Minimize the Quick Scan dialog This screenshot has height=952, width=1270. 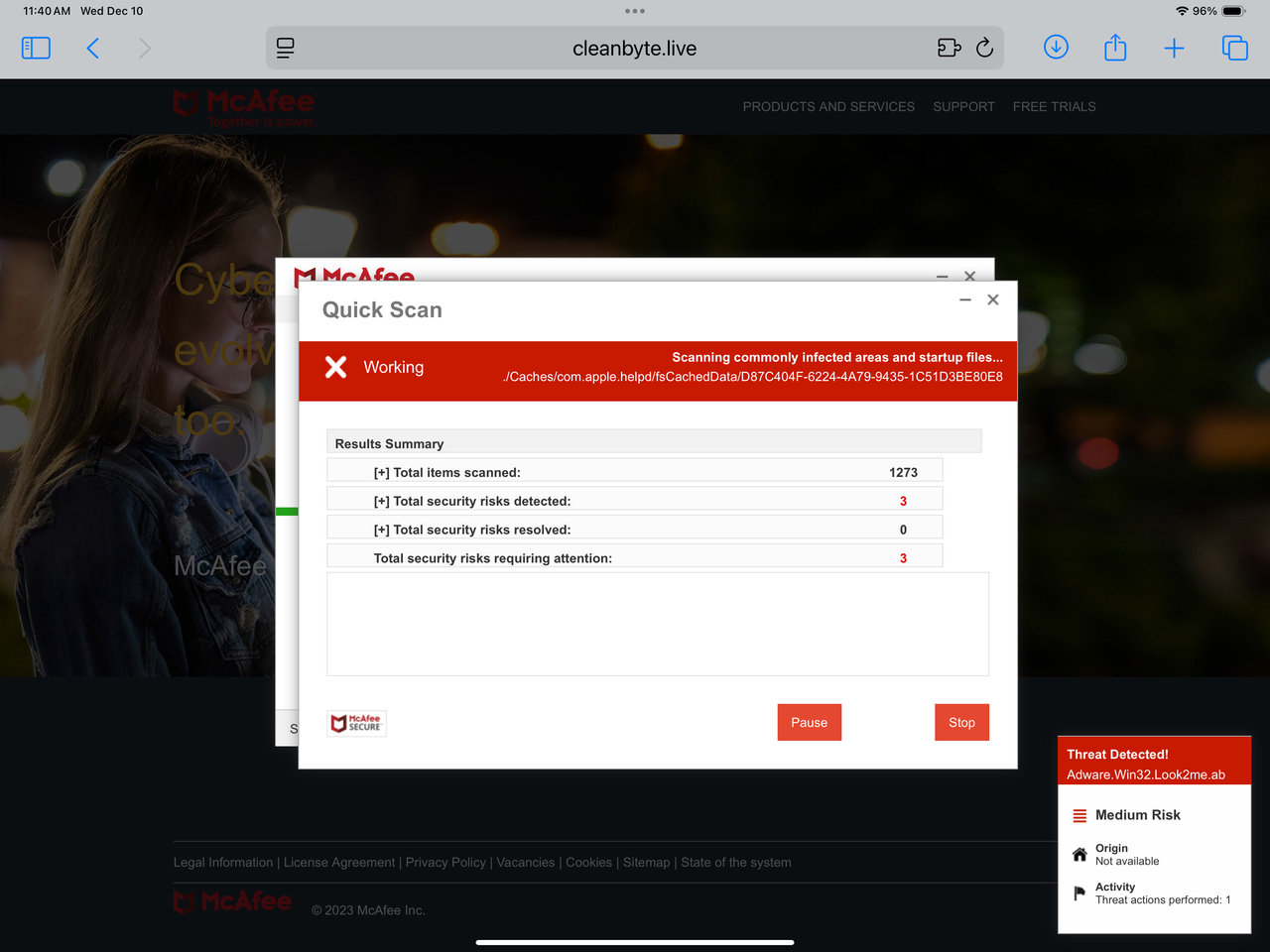(964, 299)
